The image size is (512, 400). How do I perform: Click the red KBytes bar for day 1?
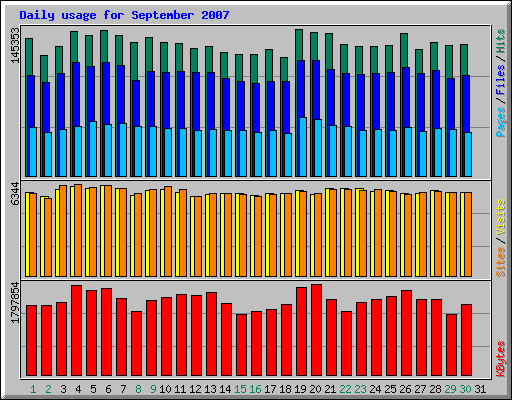click(31, 340)
